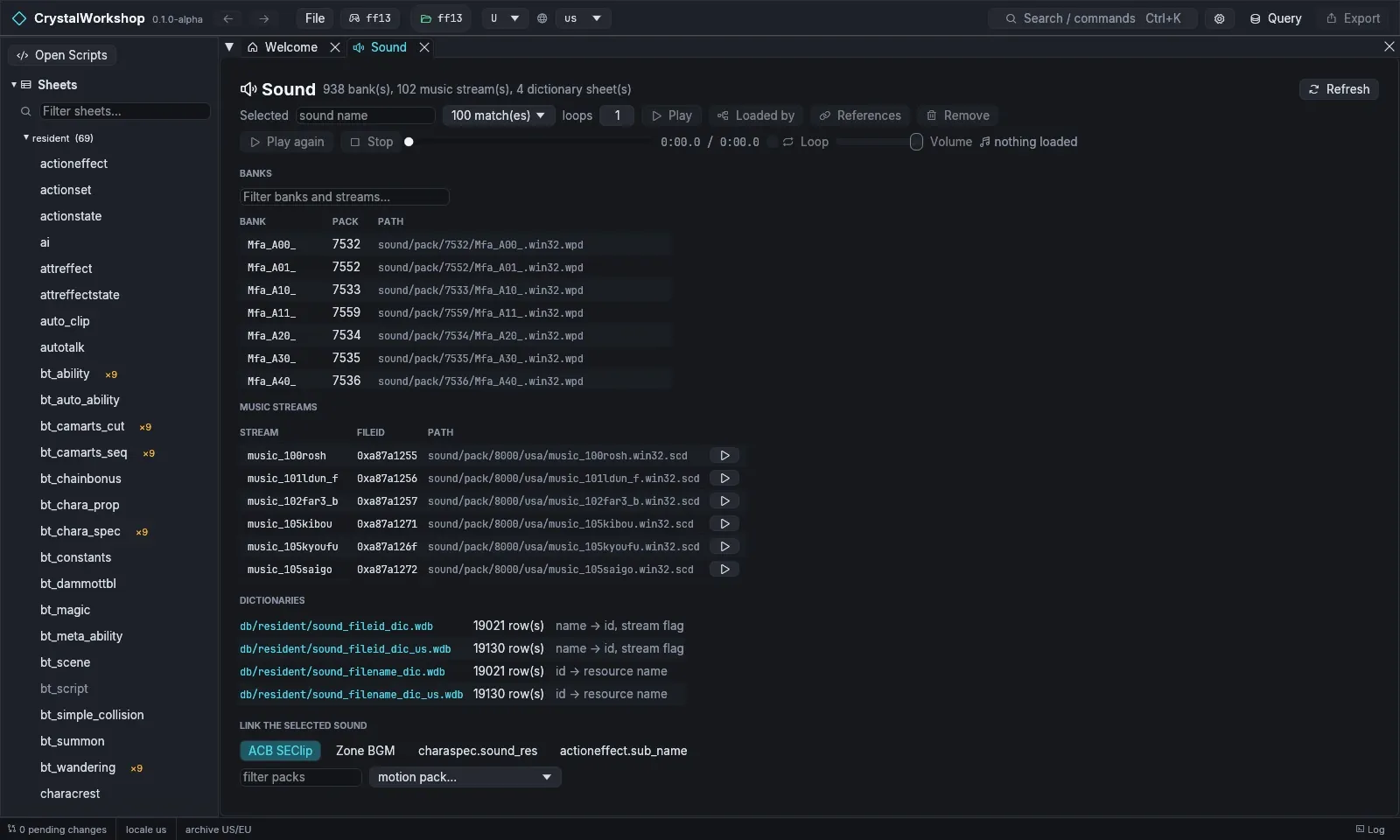Open the 100 match(es) dropdown
This screenshot has height=840, width=1400.
click(x=498, y=115)
